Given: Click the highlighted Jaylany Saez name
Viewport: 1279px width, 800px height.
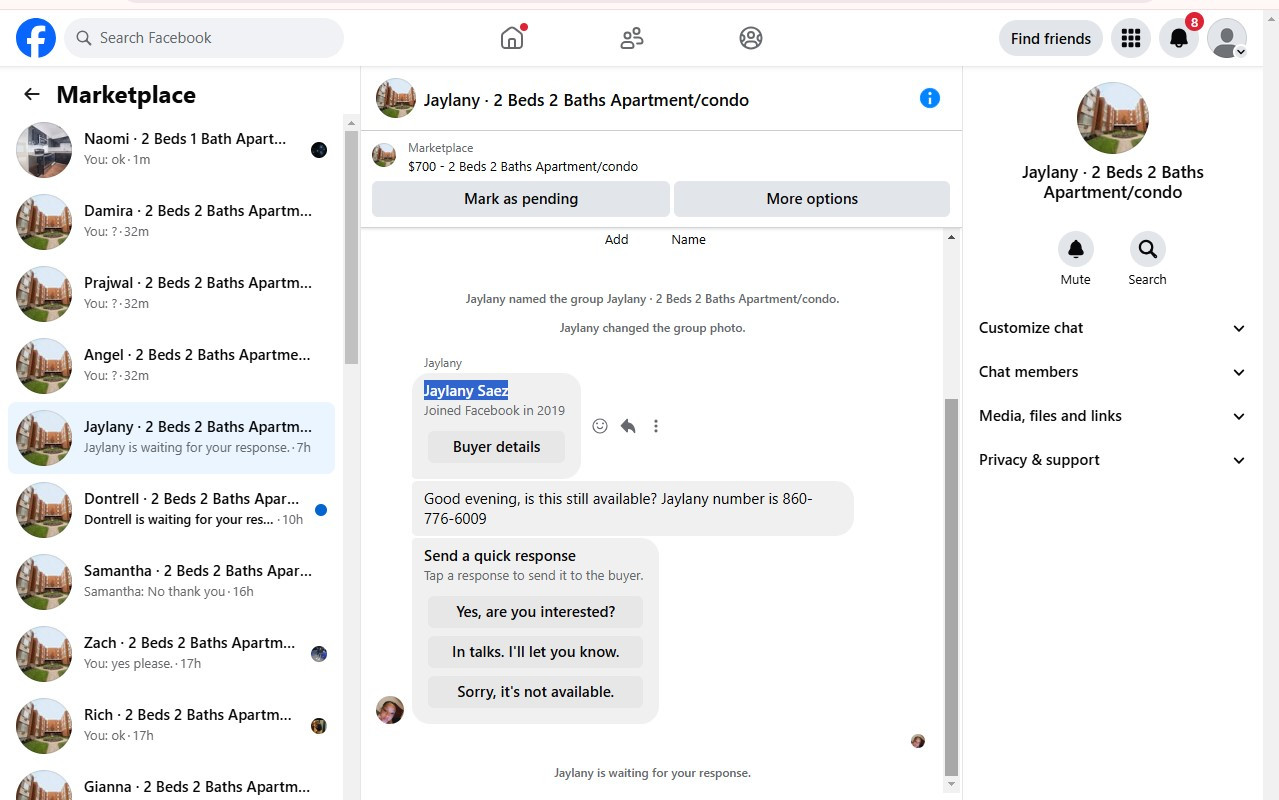Looking at the screenshot, I should coord(466,390).
